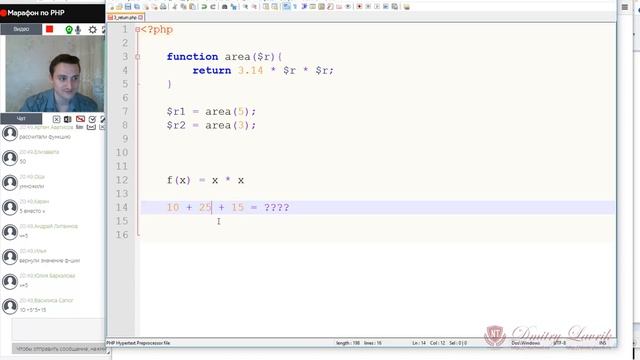Click the UTF-8 encoding status entry

(559, 343)
